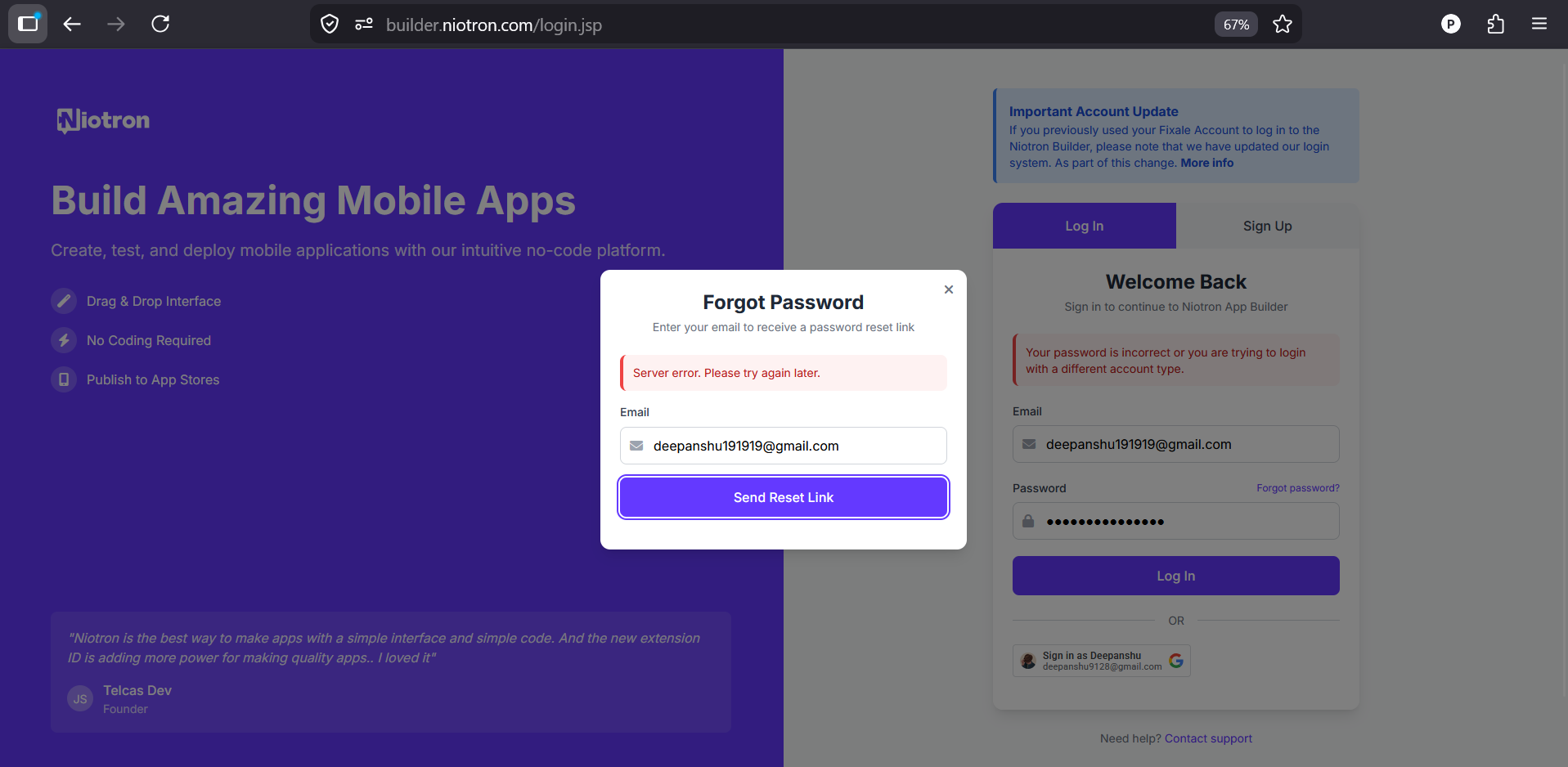Image resolution: width=1568 pixels, height=767 pixels.
Task: Open the profile account icon
Action: pyautogui.click(x=1450, y=25)
